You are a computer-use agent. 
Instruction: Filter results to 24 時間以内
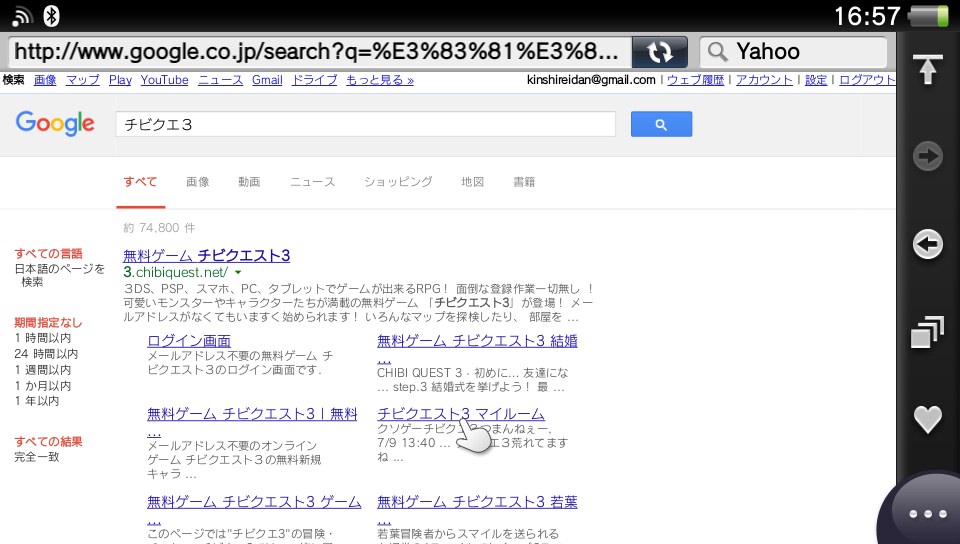click(x=46, y=354)
